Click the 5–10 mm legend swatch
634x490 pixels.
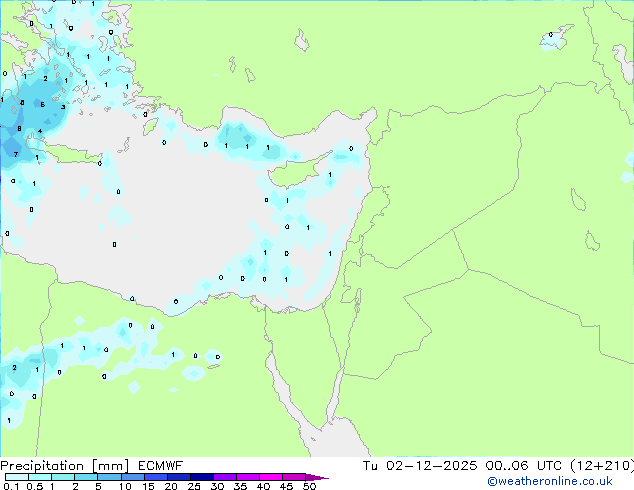109,477
